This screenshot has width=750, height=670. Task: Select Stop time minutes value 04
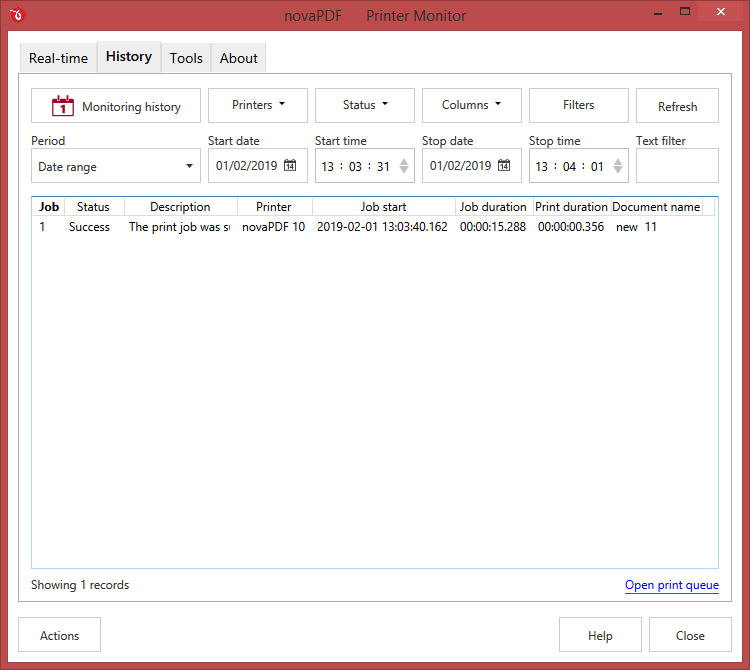[569, 166]
